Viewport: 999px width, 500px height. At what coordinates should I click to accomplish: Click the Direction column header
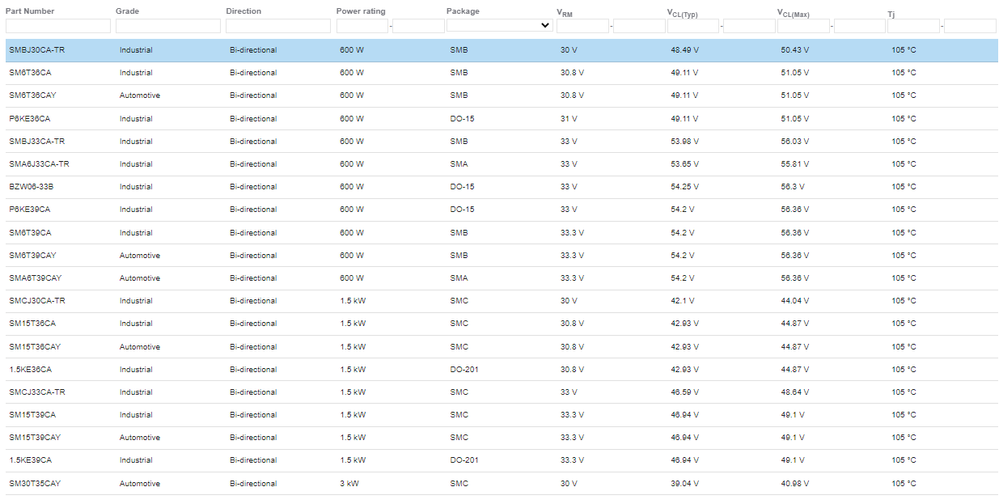coord(243,11)
